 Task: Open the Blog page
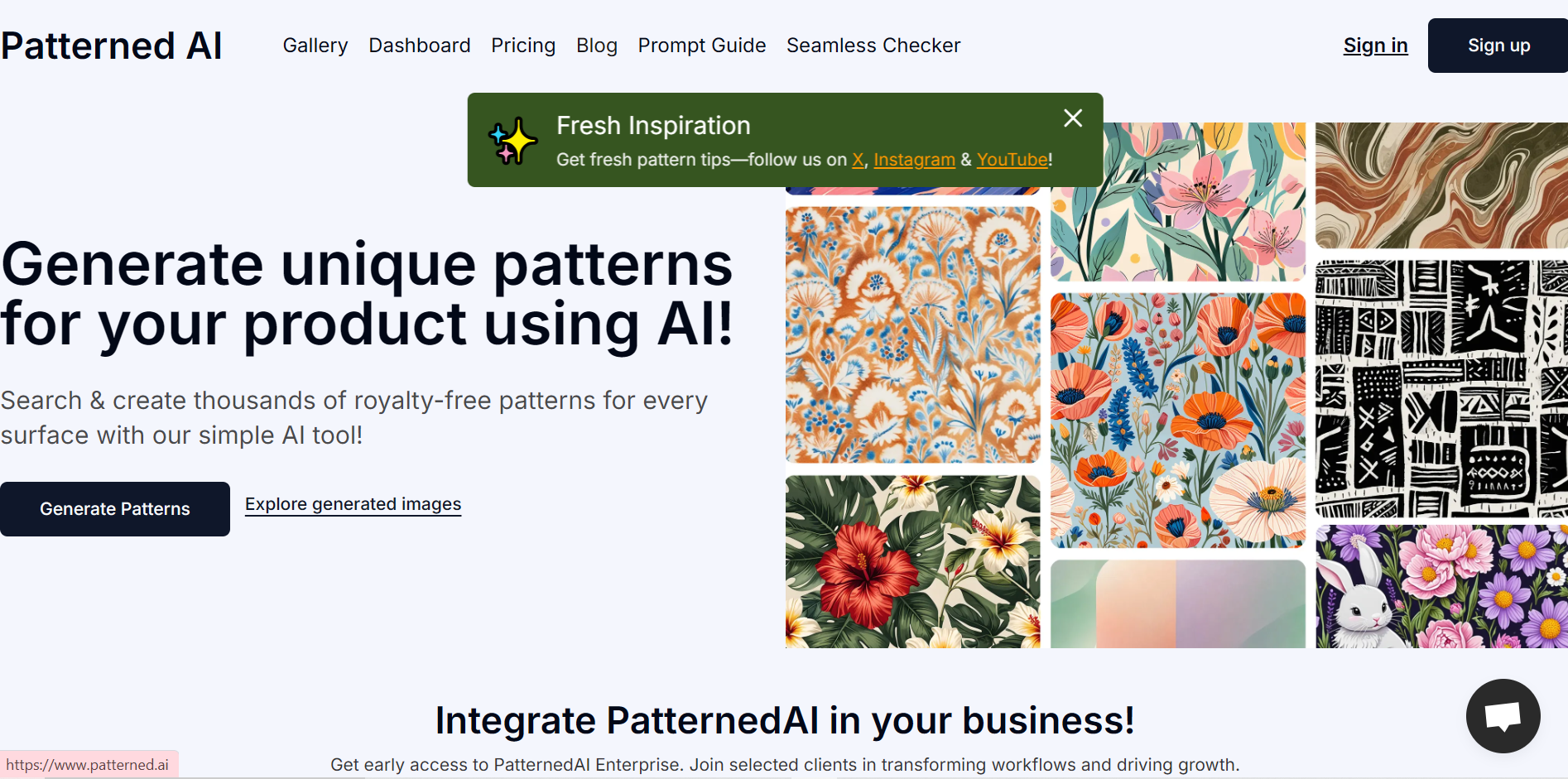point(597,46)
